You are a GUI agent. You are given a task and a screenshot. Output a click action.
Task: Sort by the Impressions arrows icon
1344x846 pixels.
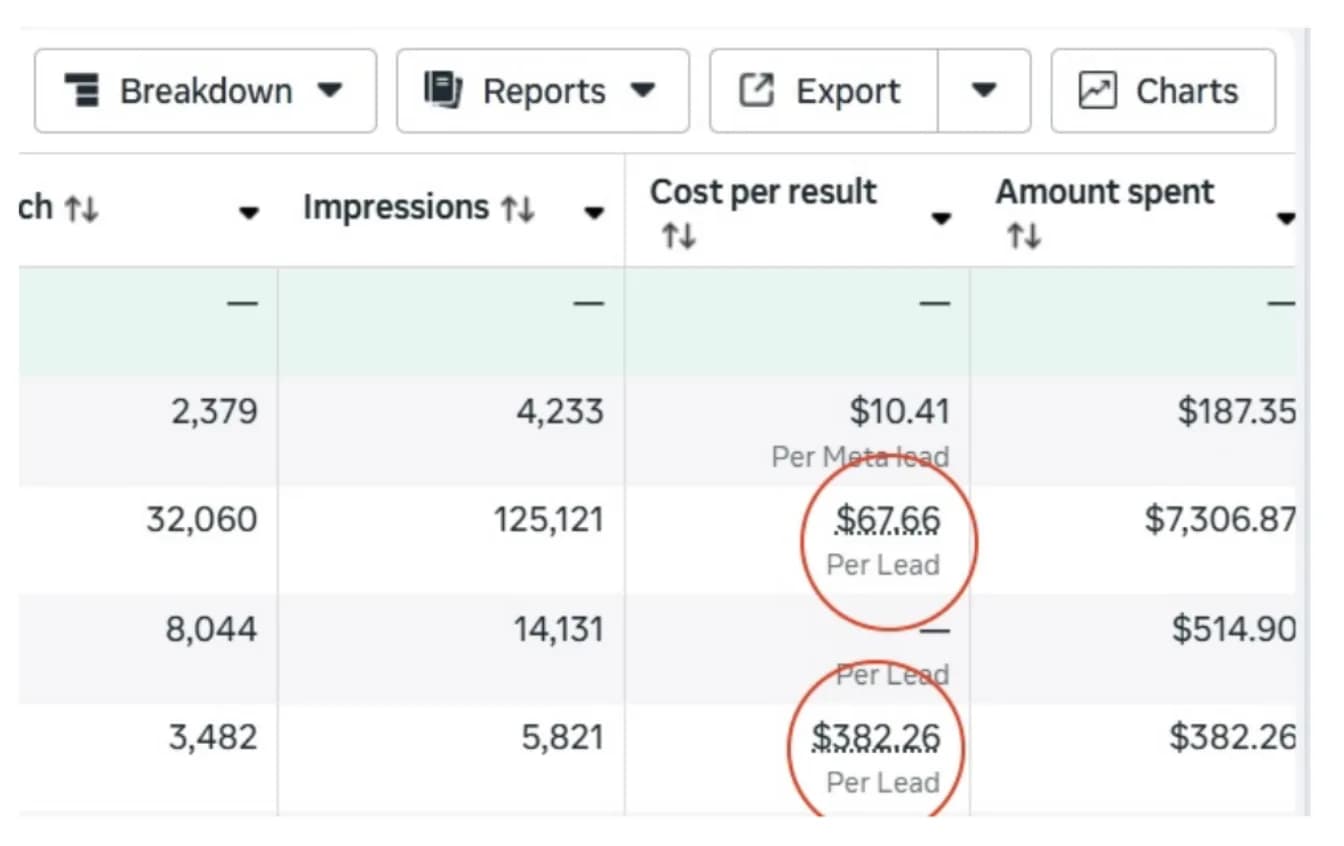pos(518,209)
